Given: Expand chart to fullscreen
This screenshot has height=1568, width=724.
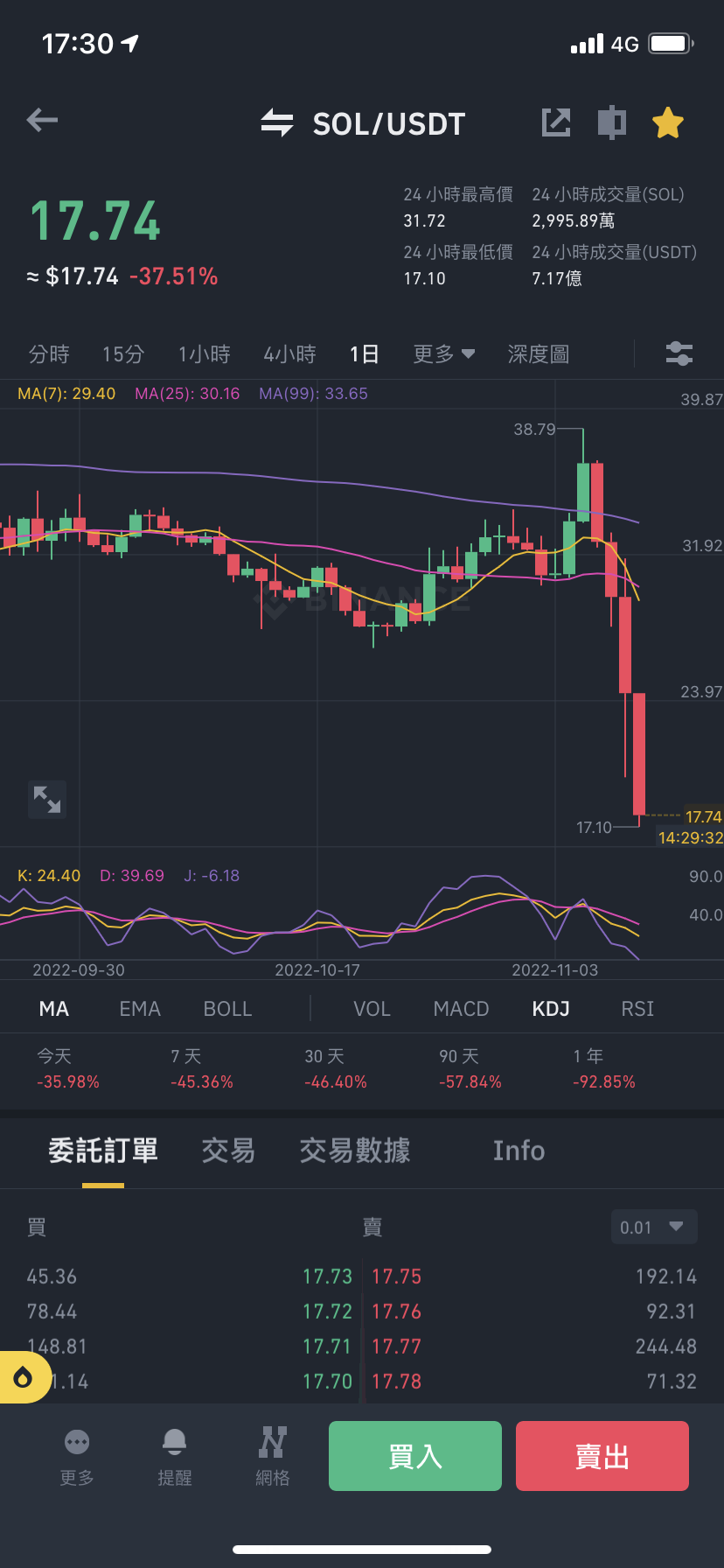Looking at the screenshot, I should (47, 799).
